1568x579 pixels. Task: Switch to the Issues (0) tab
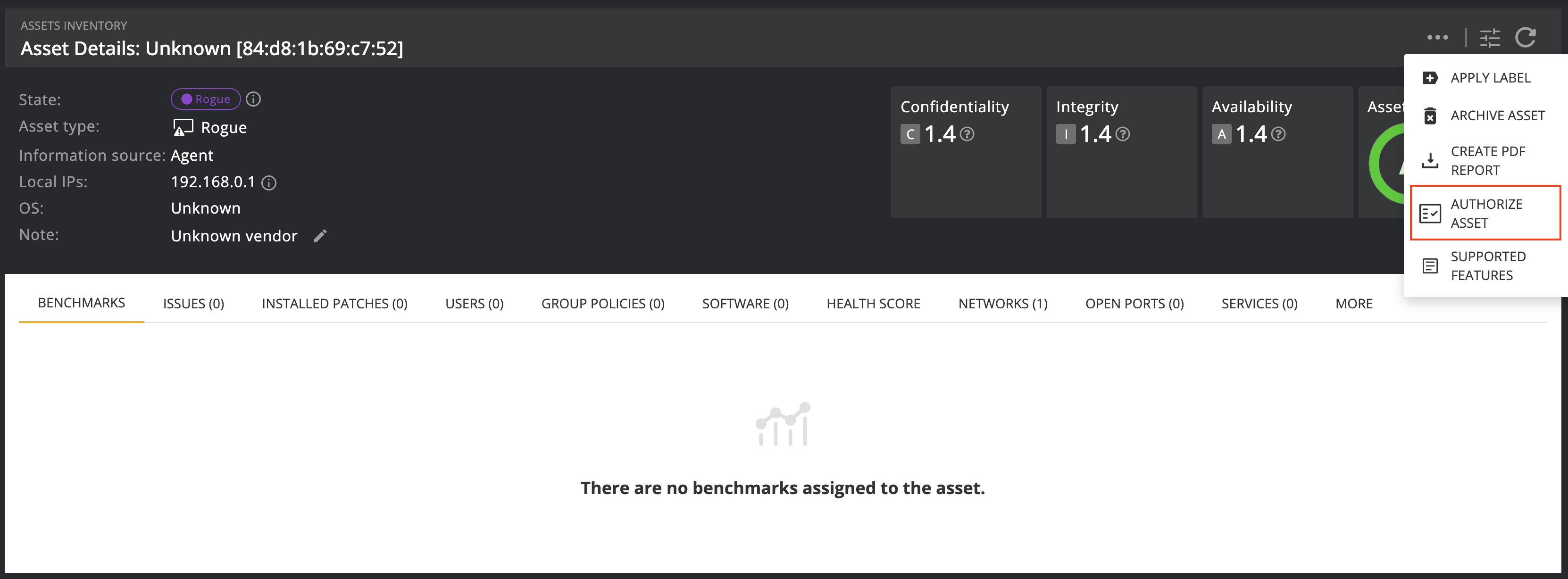193,304
